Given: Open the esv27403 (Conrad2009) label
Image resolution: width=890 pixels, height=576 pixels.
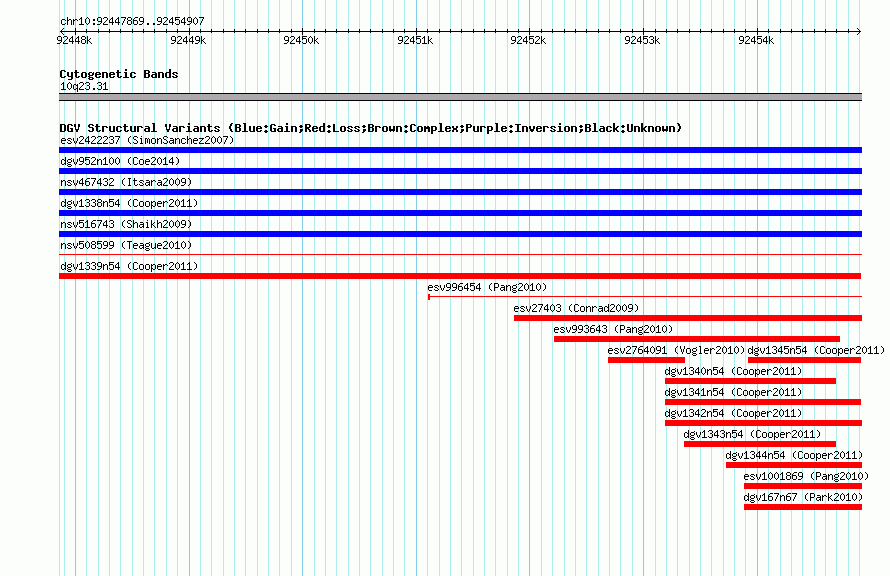Looking at the screenshot, I should click(x=576, y=308).
